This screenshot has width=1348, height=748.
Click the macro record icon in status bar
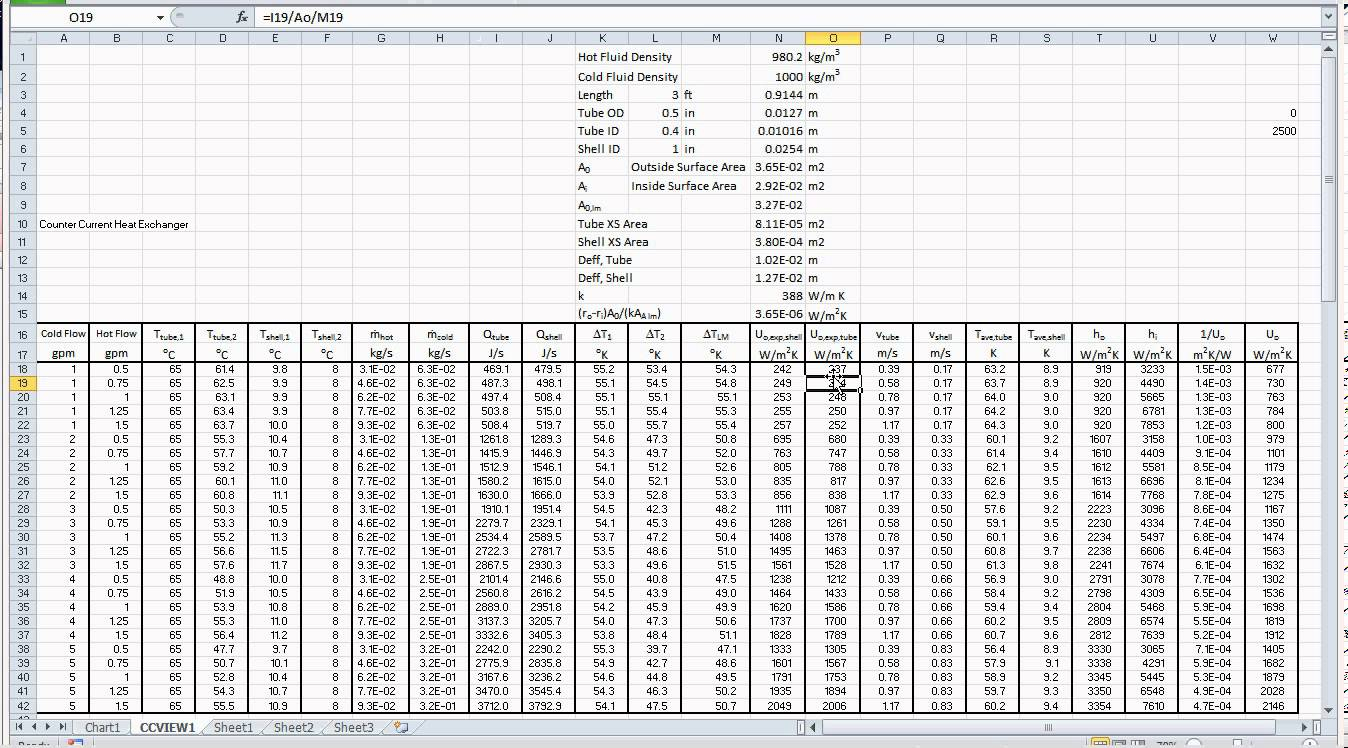75,744
